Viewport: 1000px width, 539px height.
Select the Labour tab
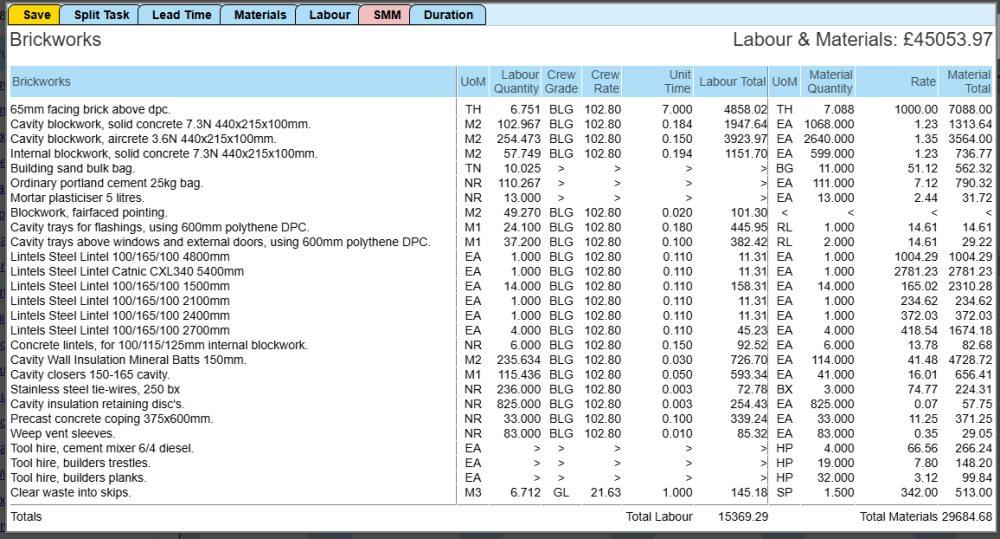(x=329, y=15)
